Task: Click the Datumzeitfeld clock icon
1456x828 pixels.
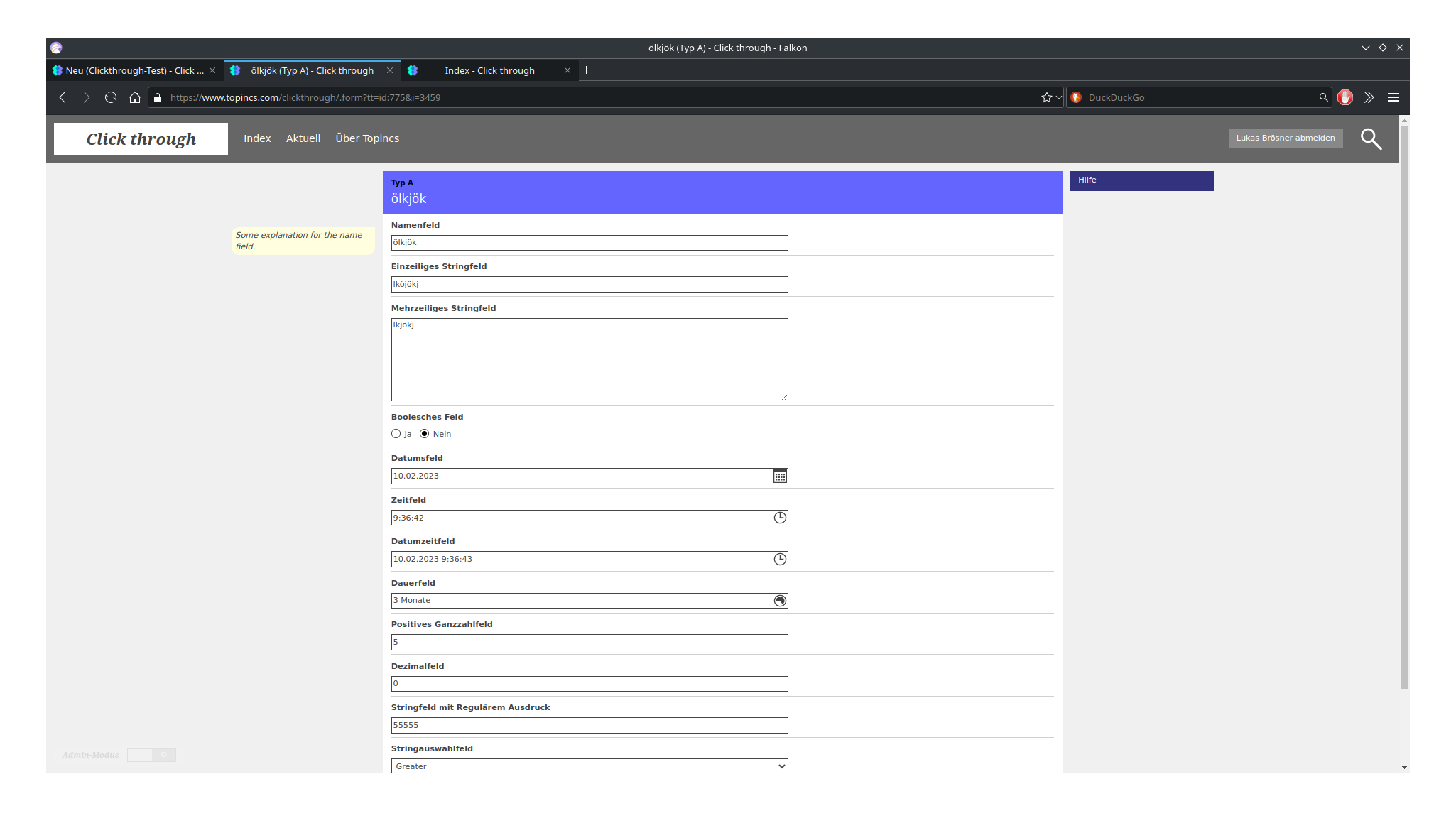Action: (x=780, y=560)
